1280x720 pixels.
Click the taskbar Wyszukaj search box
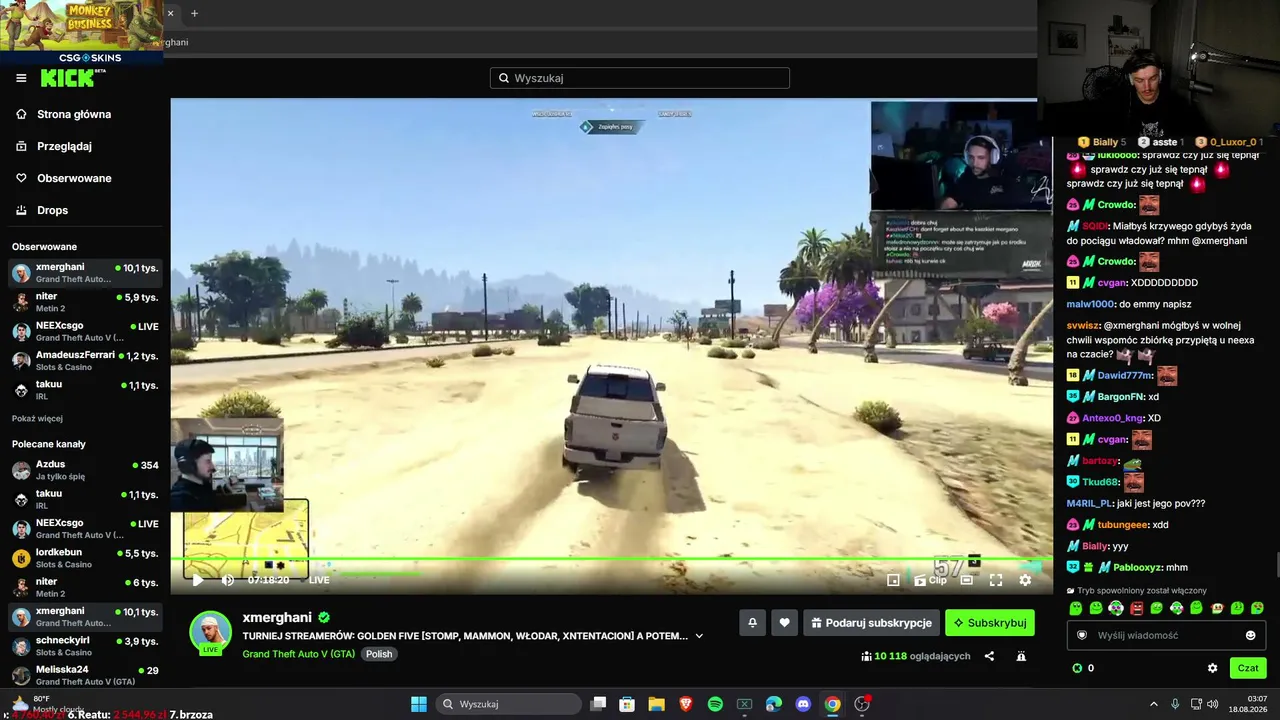click(507, 704)
